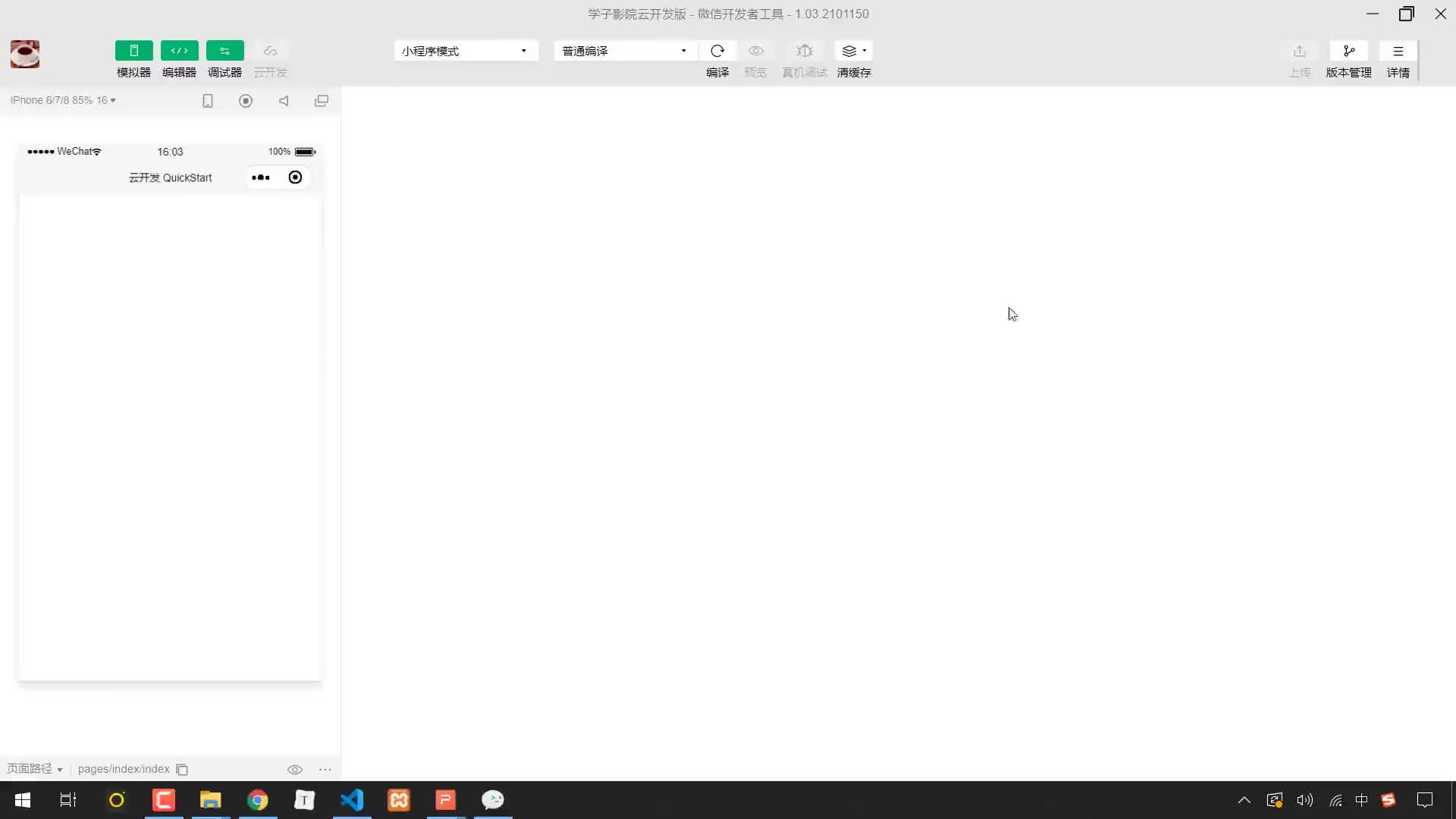Click the user avatar picture
This screenshot has width=1456, height=819.
(x=25, y=54)
